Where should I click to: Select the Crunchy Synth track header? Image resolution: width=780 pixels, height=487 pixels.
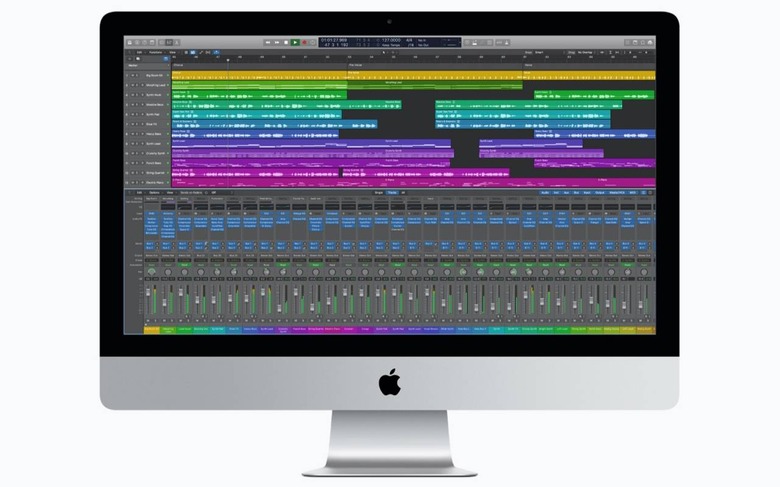point(147,154)
